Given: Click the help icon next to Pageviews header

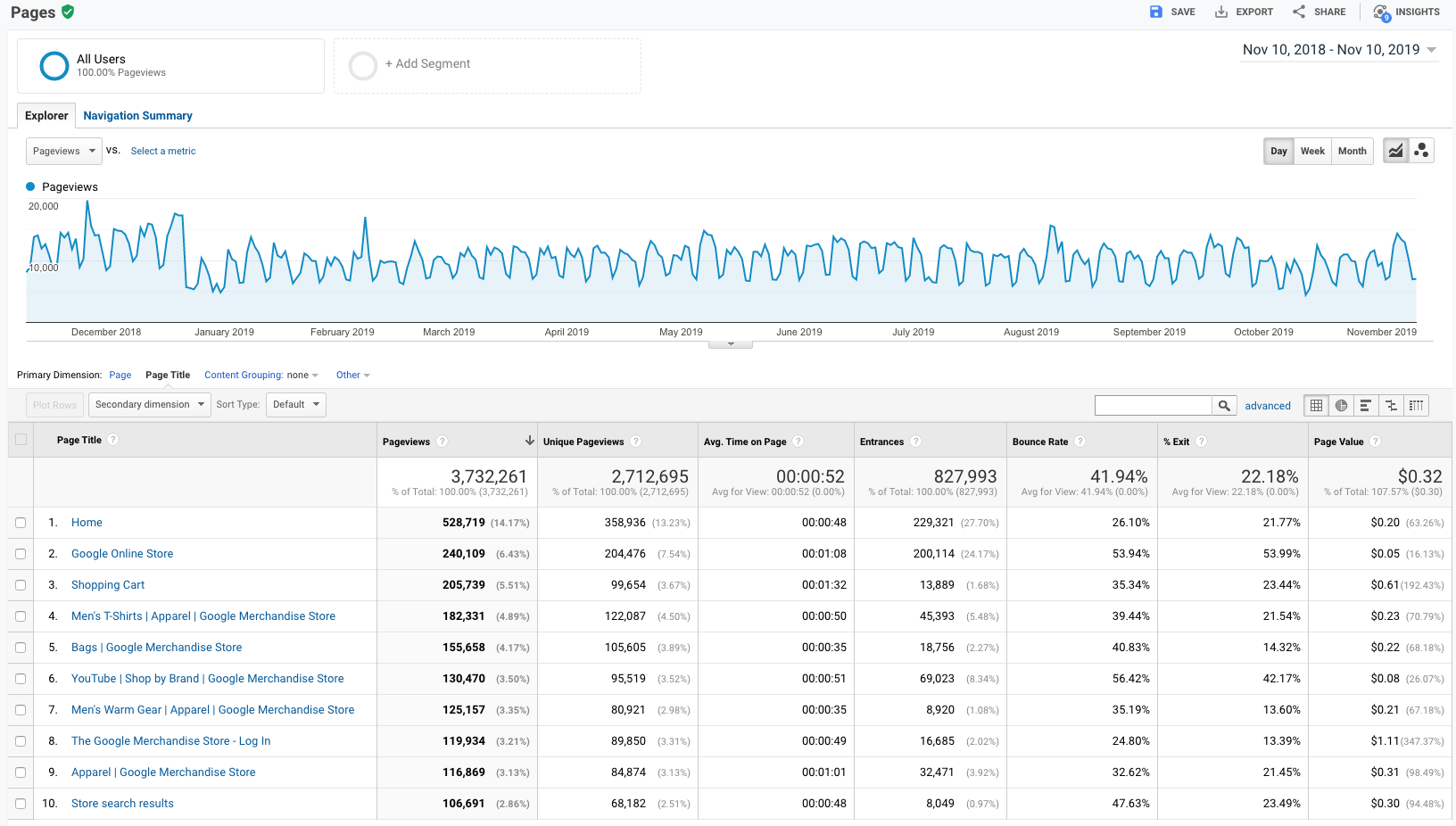Looking at the screenshot, I should point(443,442).
